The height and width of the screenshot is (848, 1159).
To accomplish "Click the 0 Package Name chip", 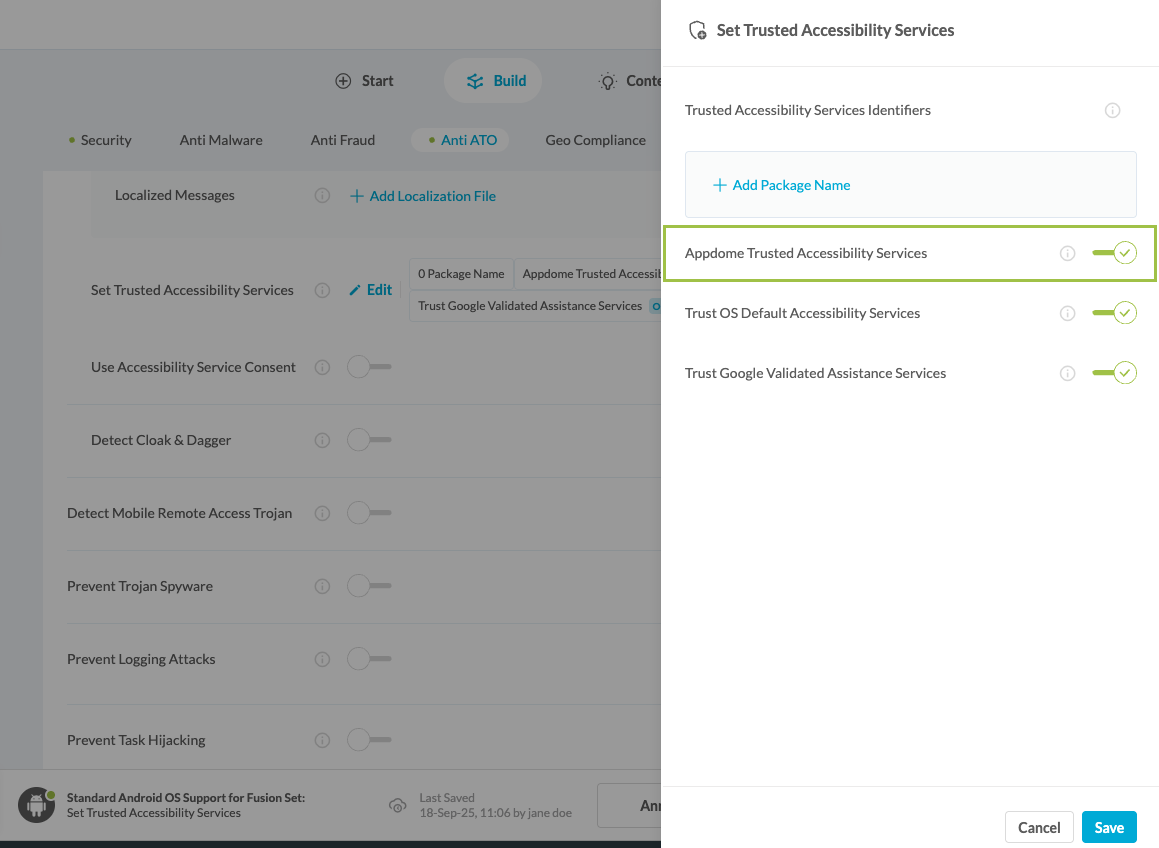I will click(x=461, y=273).
